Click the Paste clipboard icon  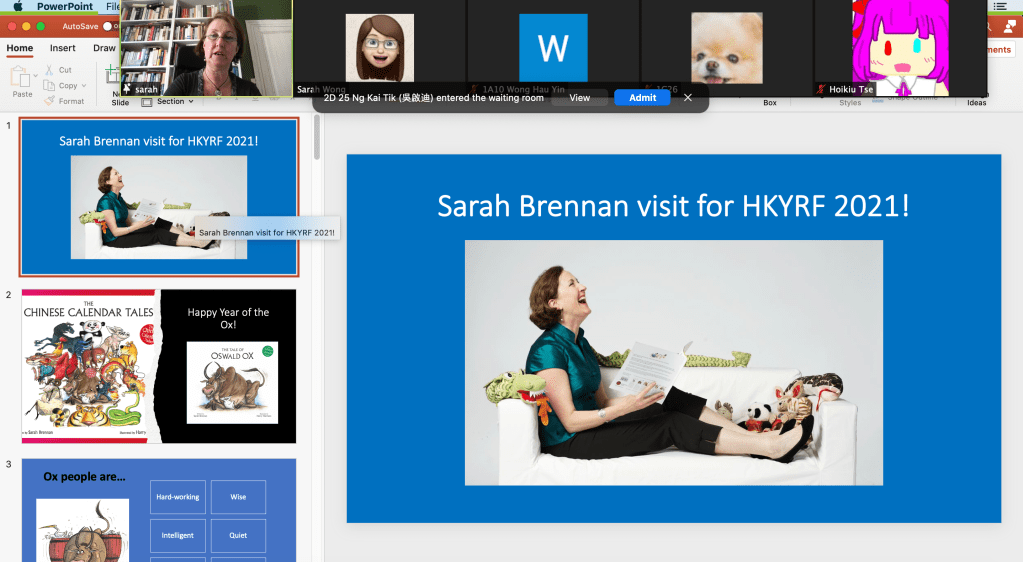click(x=21, y=76)
